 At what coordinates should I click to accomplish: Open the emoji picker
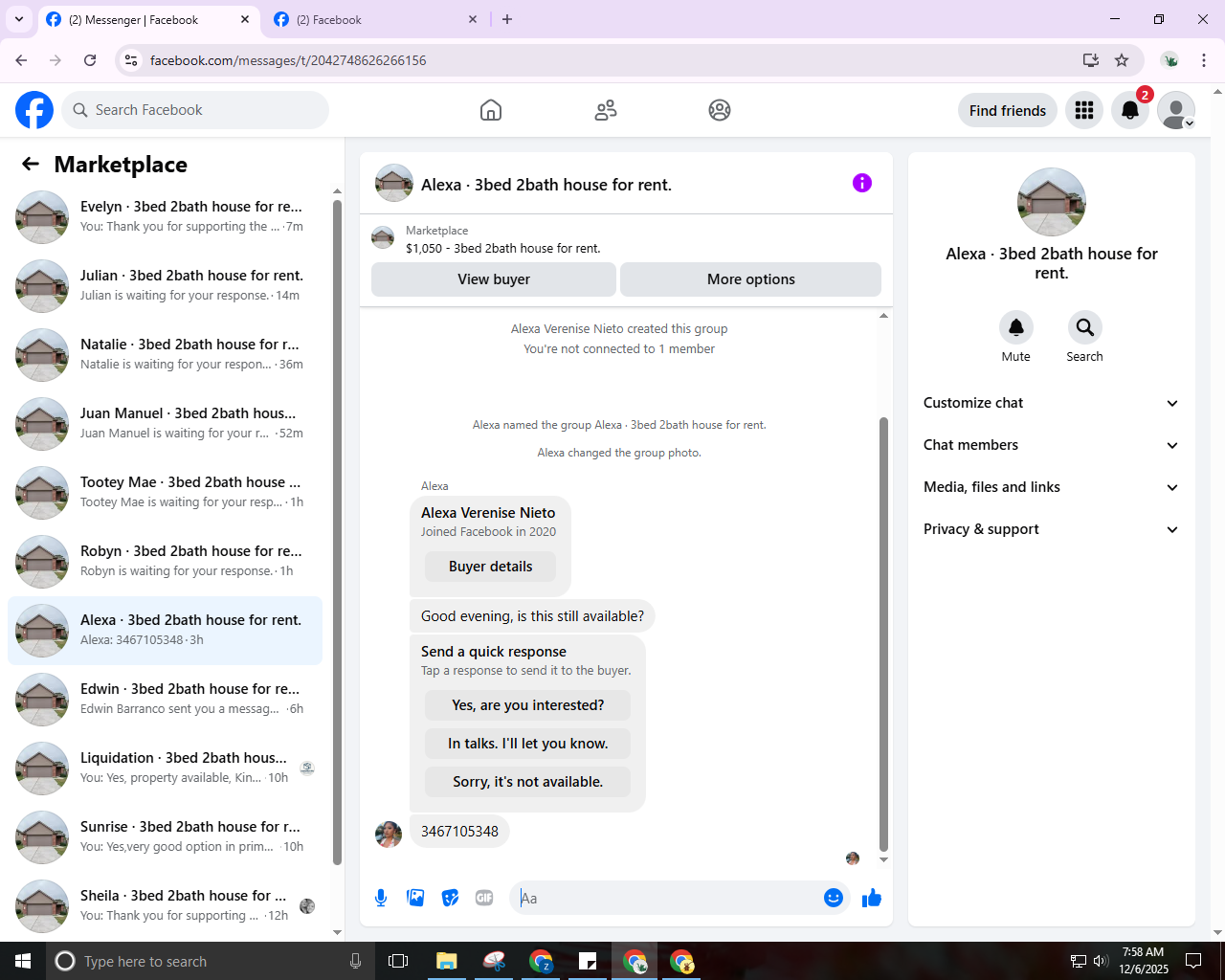834,898
